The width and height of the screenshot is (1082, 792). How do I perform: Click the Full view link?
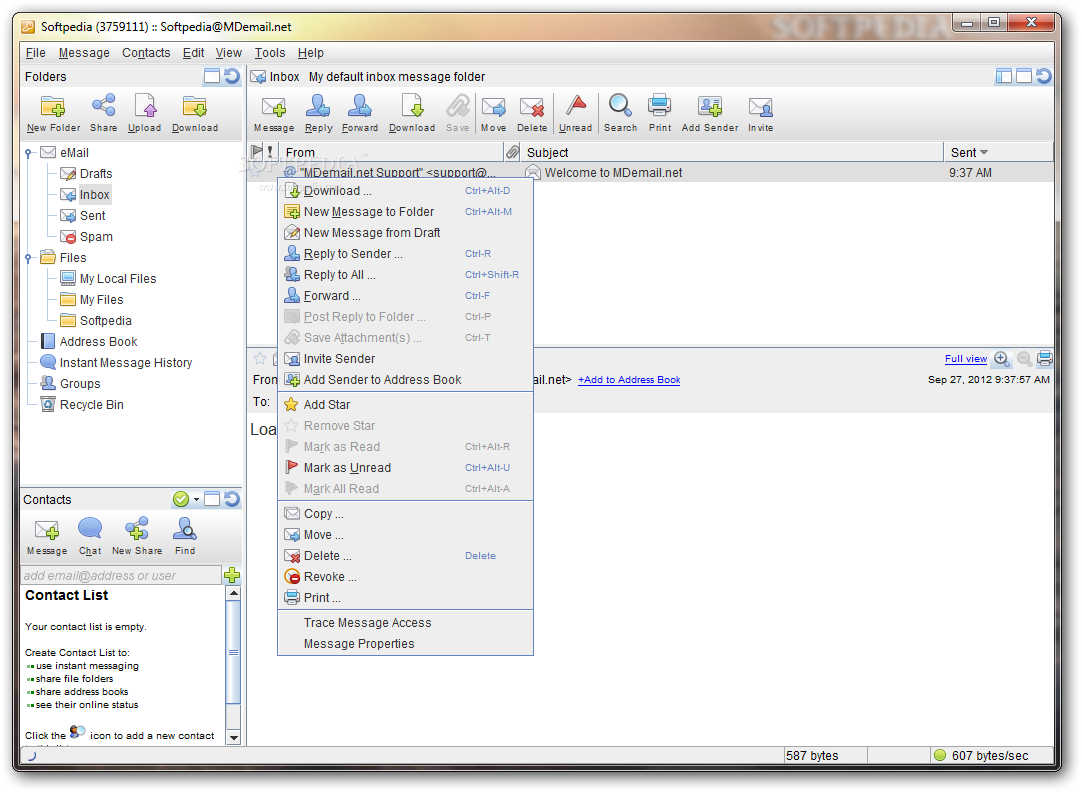tap(965, 359)
